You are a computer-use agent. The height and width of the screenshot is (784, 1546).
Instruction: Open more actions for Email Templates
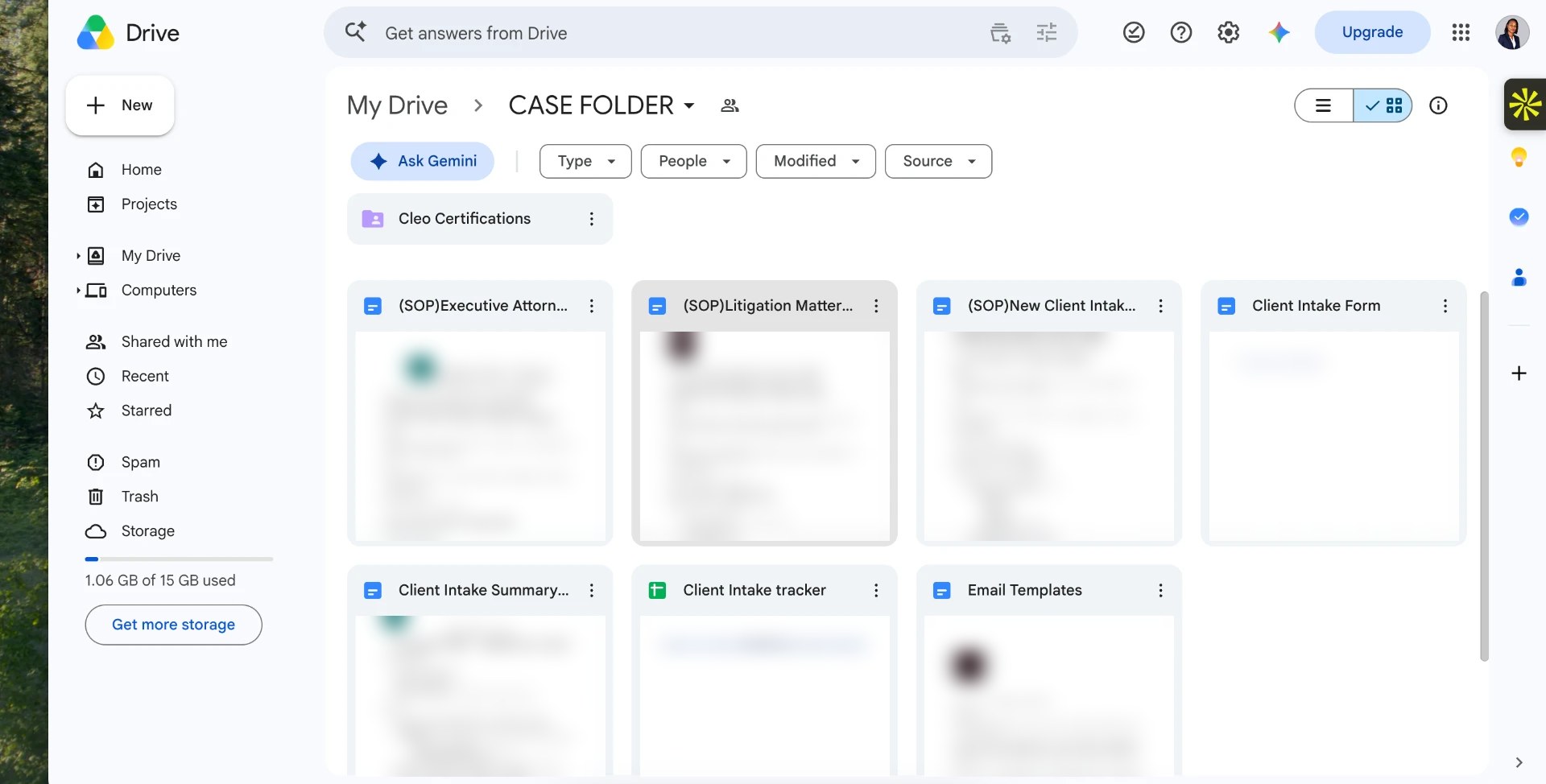(1160, 591)
